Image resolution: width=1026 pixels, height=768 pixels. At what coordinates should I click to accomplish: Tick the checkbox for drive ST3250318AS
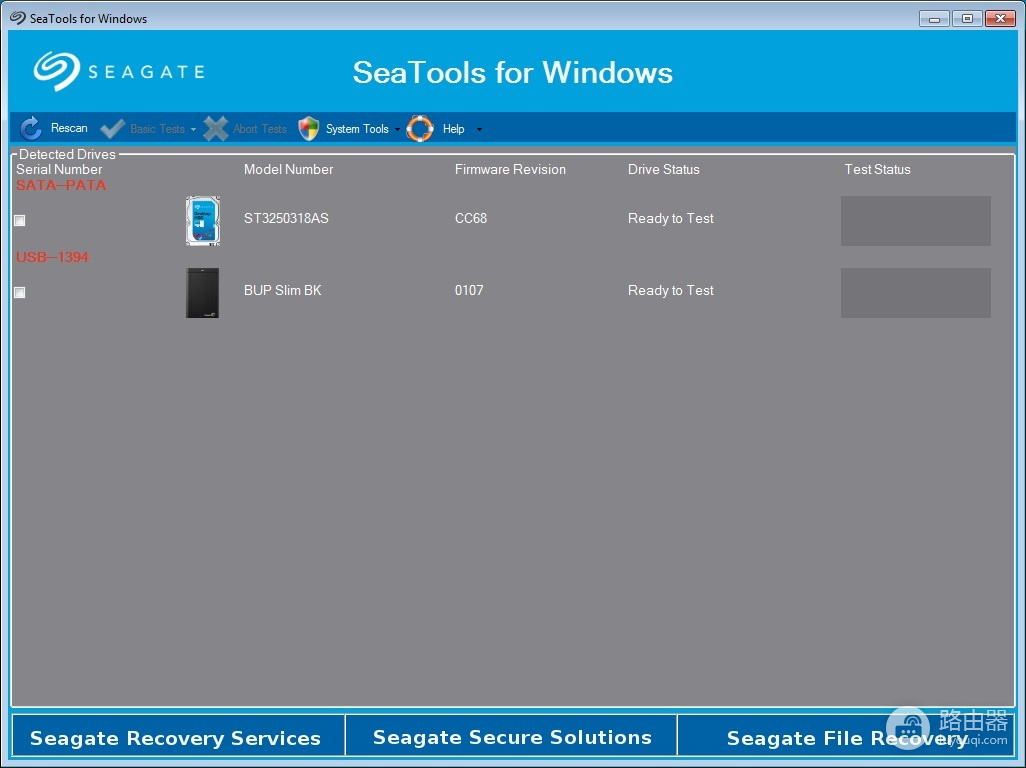coord(20,220)
